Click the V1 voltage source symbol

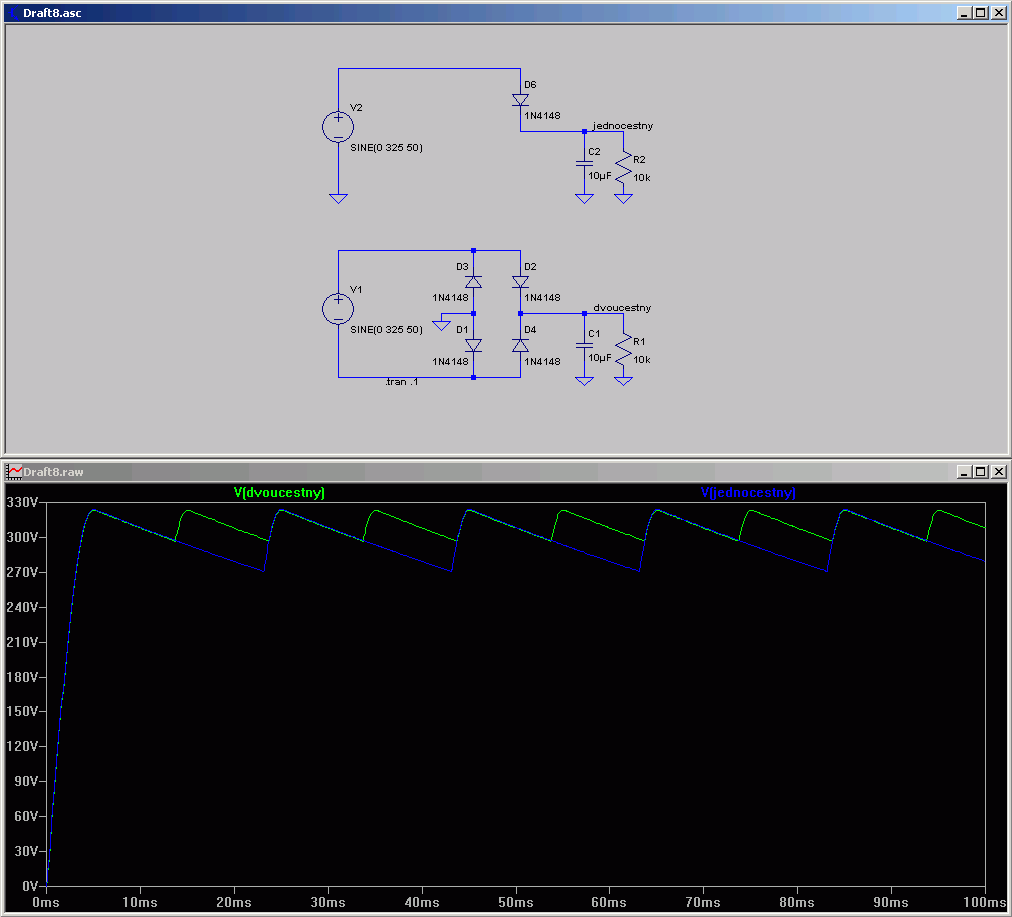point(338,309)
